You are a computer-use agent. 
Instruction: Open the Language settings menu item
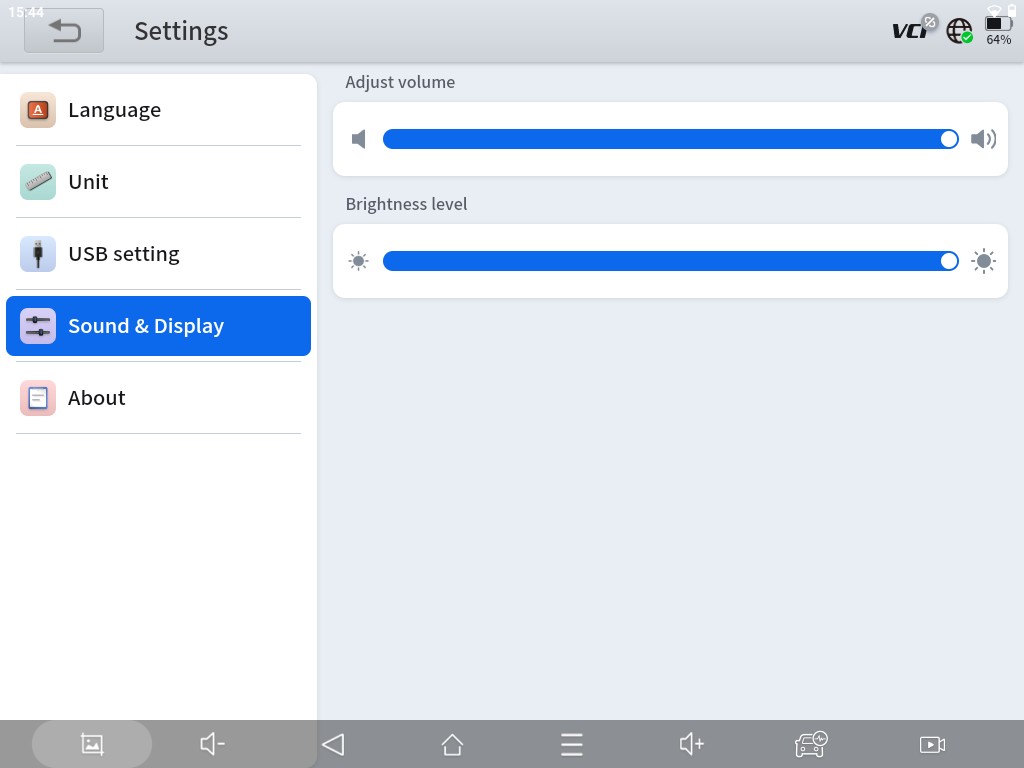coord(158,110)
